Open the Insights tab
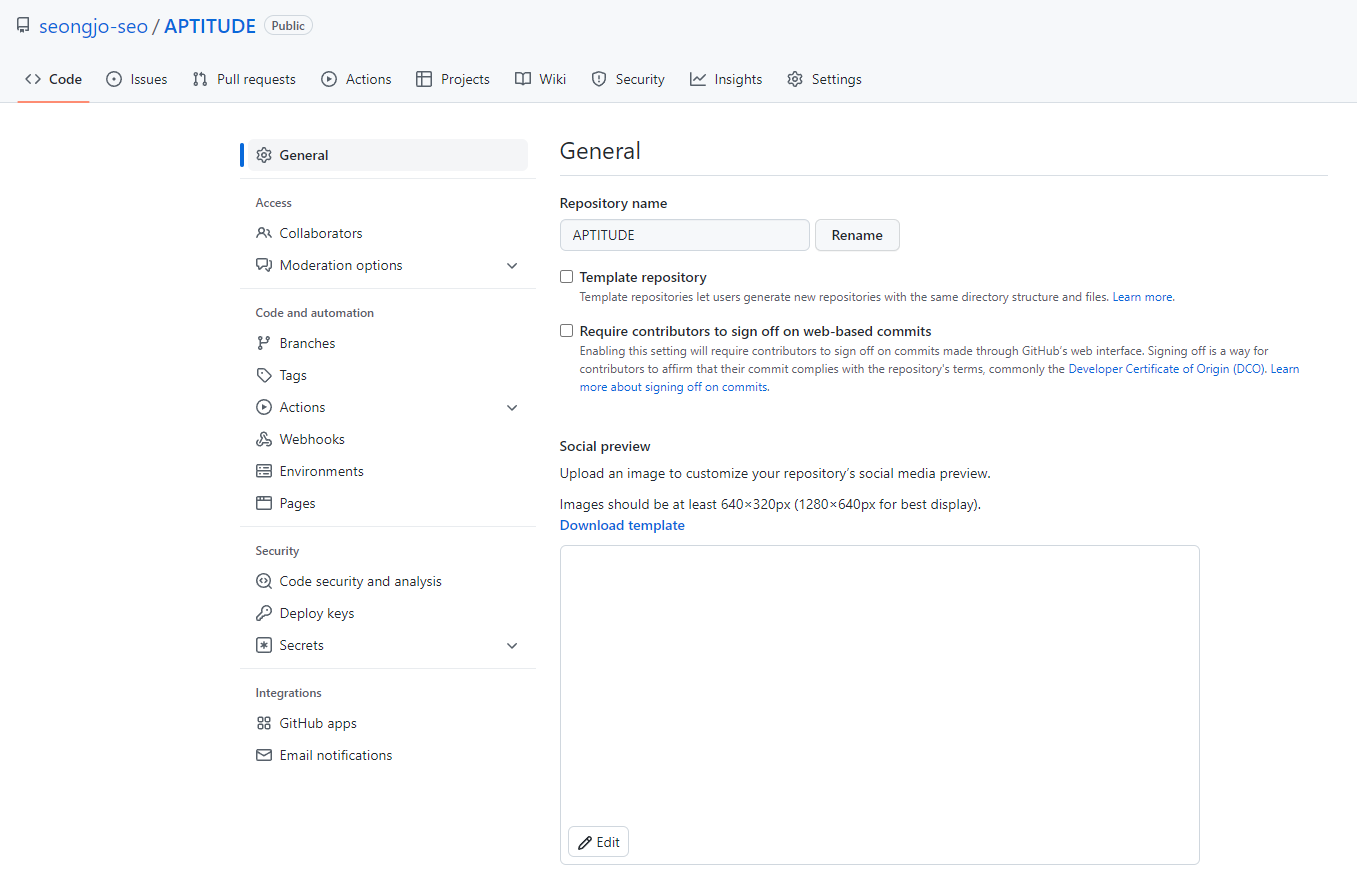The height and width of the screenshot is (869, 1357). (x=726, y=79)
